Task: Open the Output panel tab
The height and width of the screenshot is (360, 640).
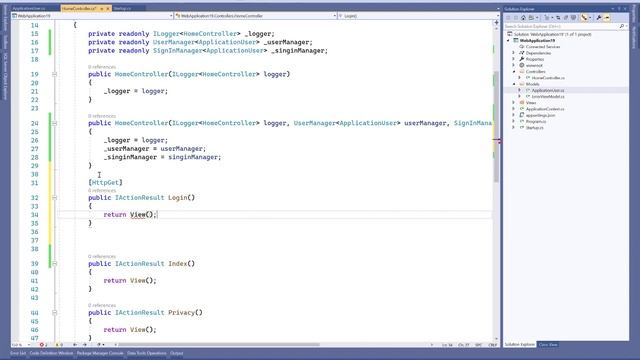Action: (177, 353)
